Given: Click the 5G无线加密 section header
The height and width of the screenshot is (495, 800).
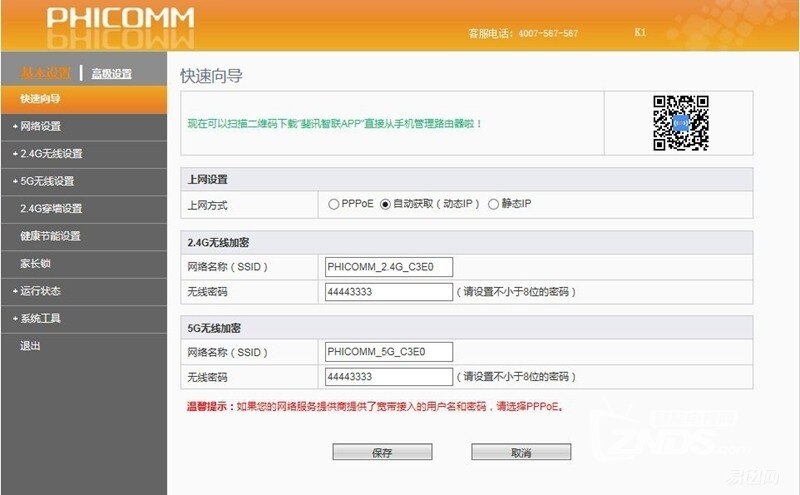Looking at the screenshot, I should 466,328.
